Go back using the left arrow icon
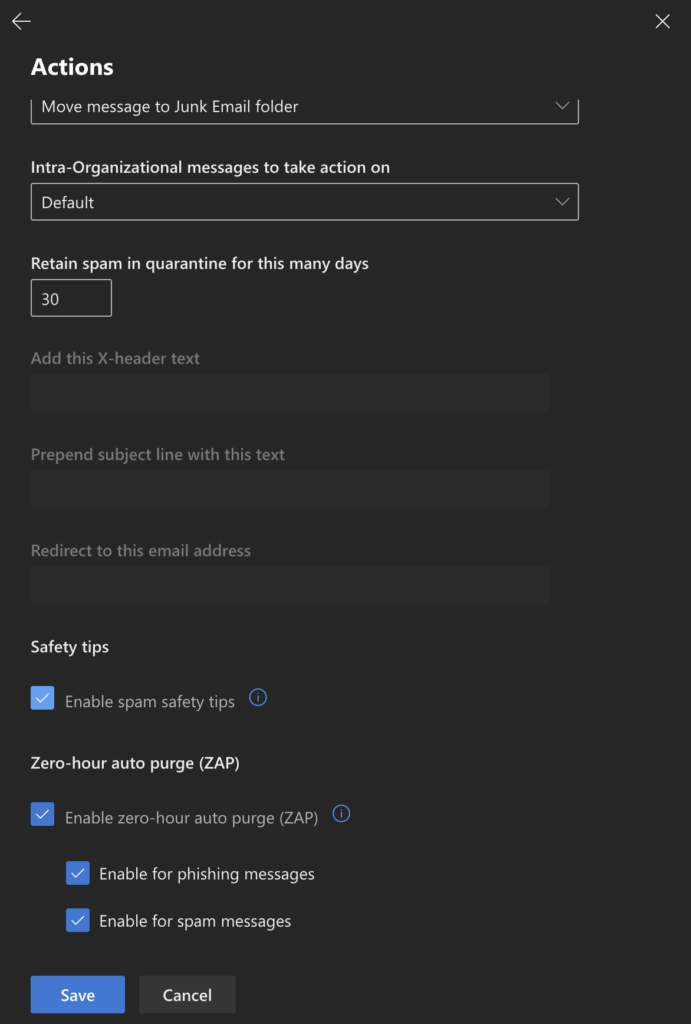 tap(21, 22)
